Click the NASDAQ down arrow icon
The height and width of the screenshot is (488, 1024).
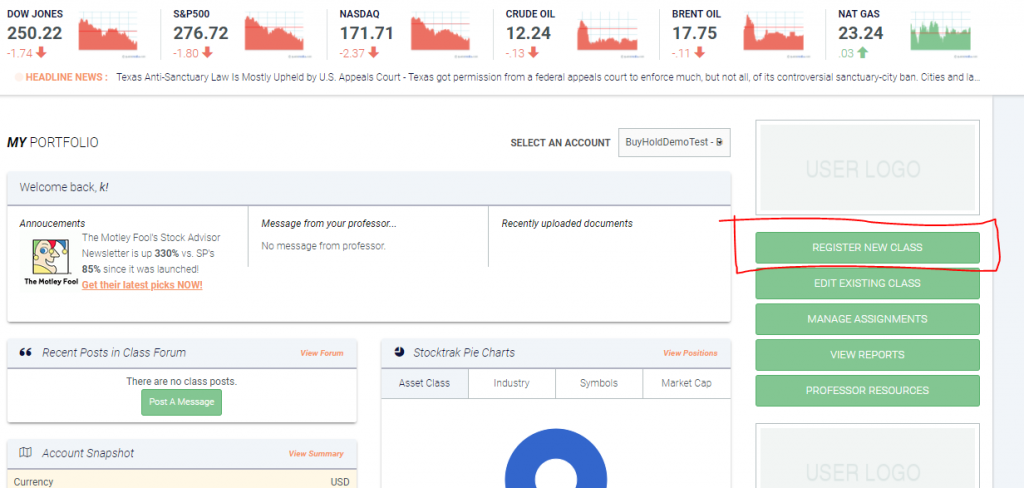click(x=372, y=52)
